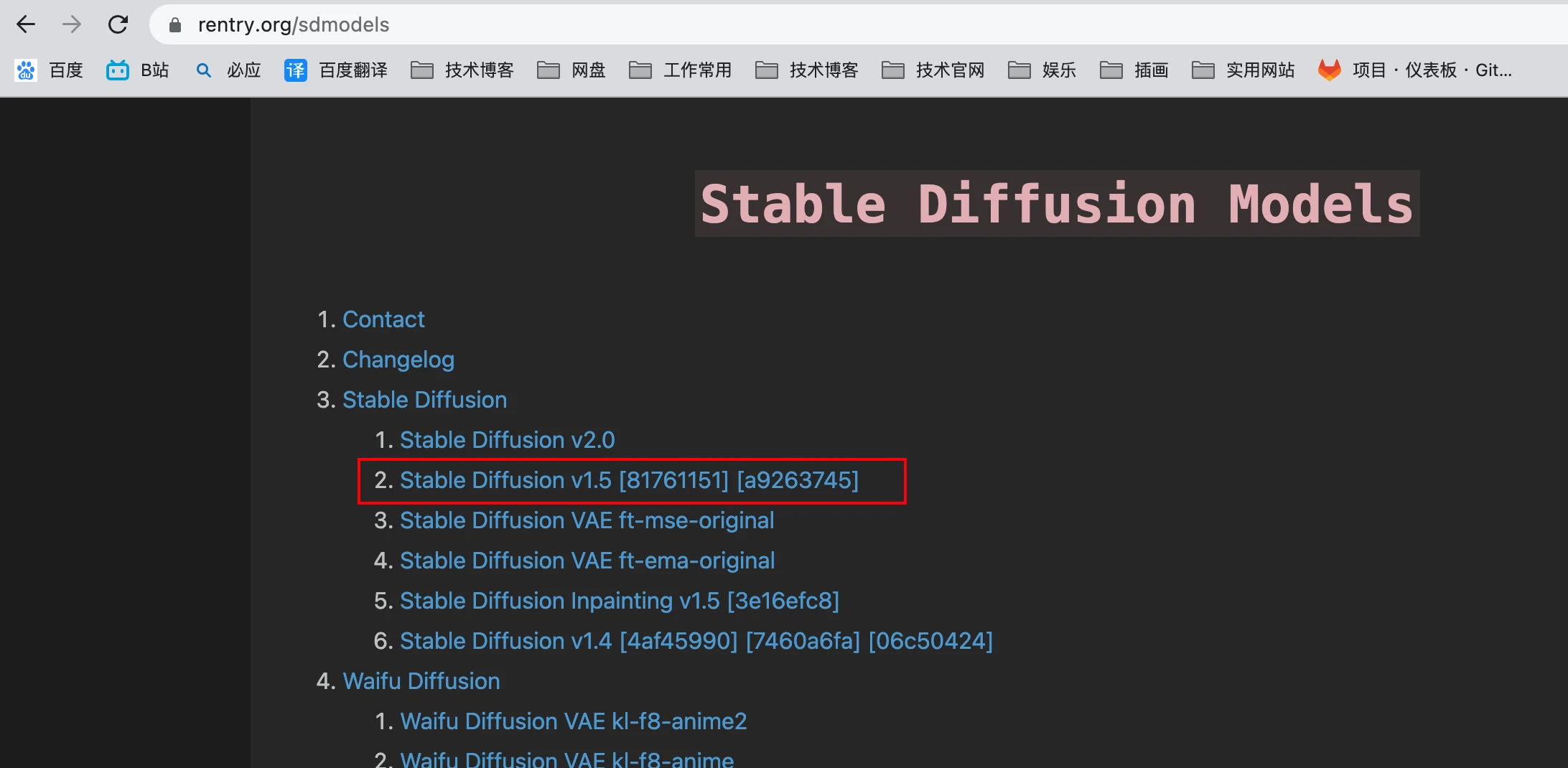Click the browser forward arrow
Viewport: 1568px width, 768px height.
point(71,24)
